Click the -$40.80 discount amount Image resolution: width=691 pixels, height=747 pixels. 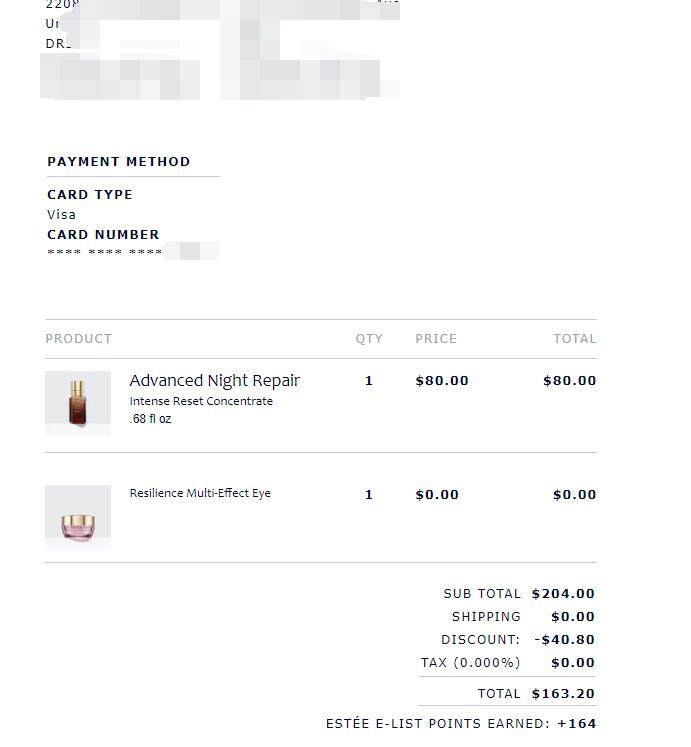click(565, 639)
